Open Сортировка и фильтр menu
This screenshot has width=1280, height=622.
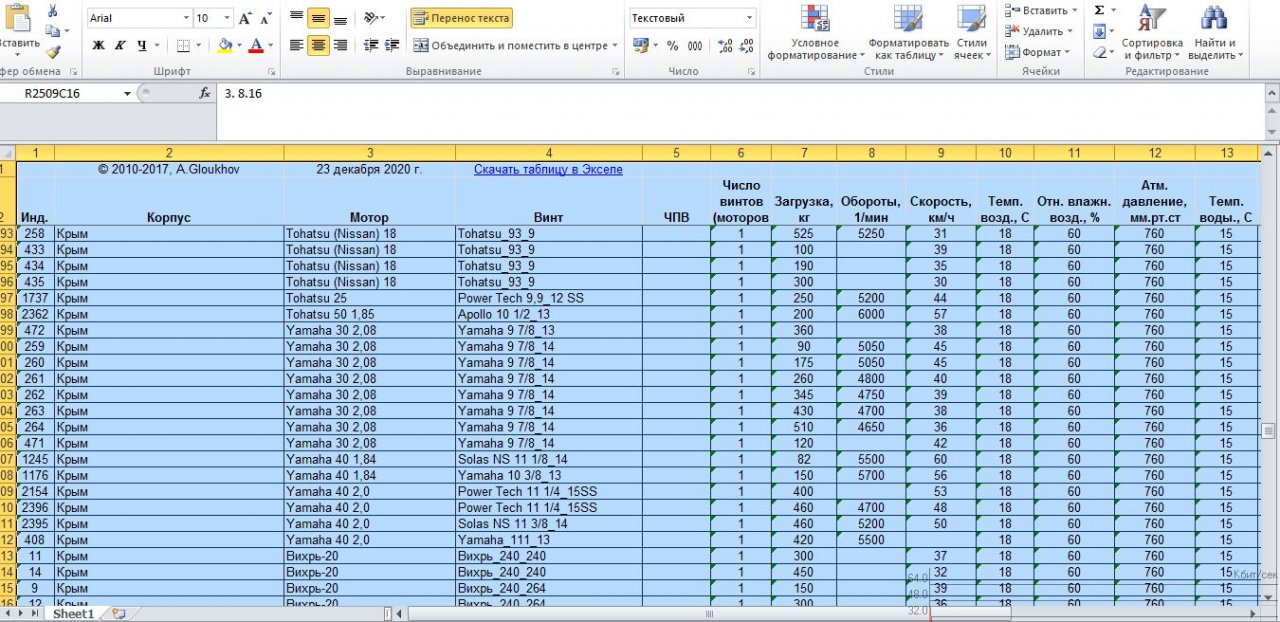[1152, 33]
